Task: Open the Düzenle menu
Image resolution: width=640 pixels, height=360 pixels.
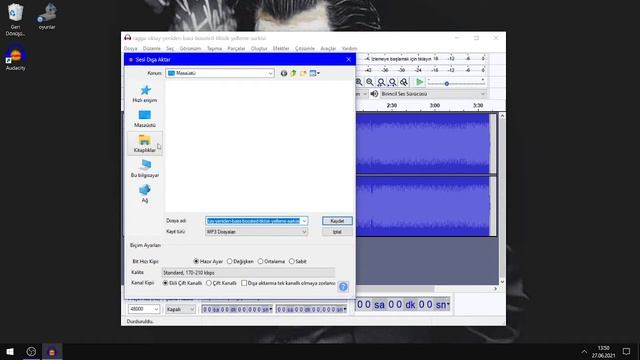Action: (151, 48)
